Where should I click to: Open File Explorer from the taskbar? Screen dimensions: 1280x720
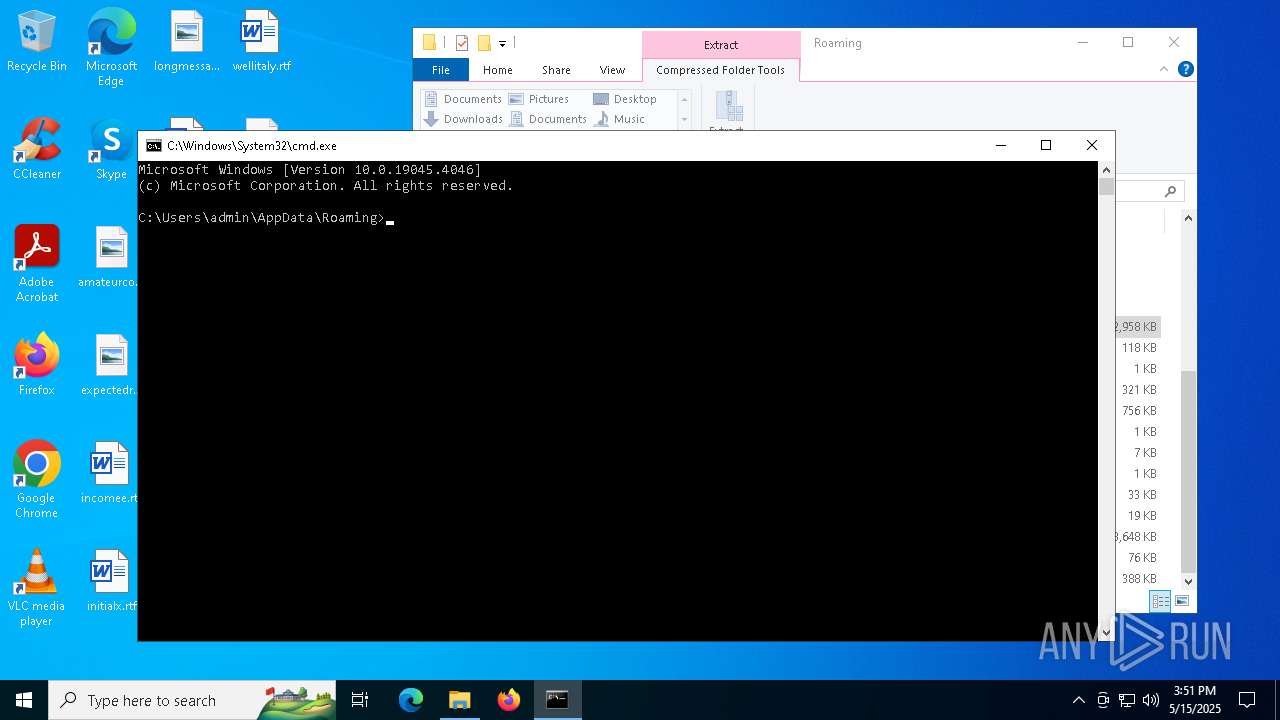tap(460, 700)
